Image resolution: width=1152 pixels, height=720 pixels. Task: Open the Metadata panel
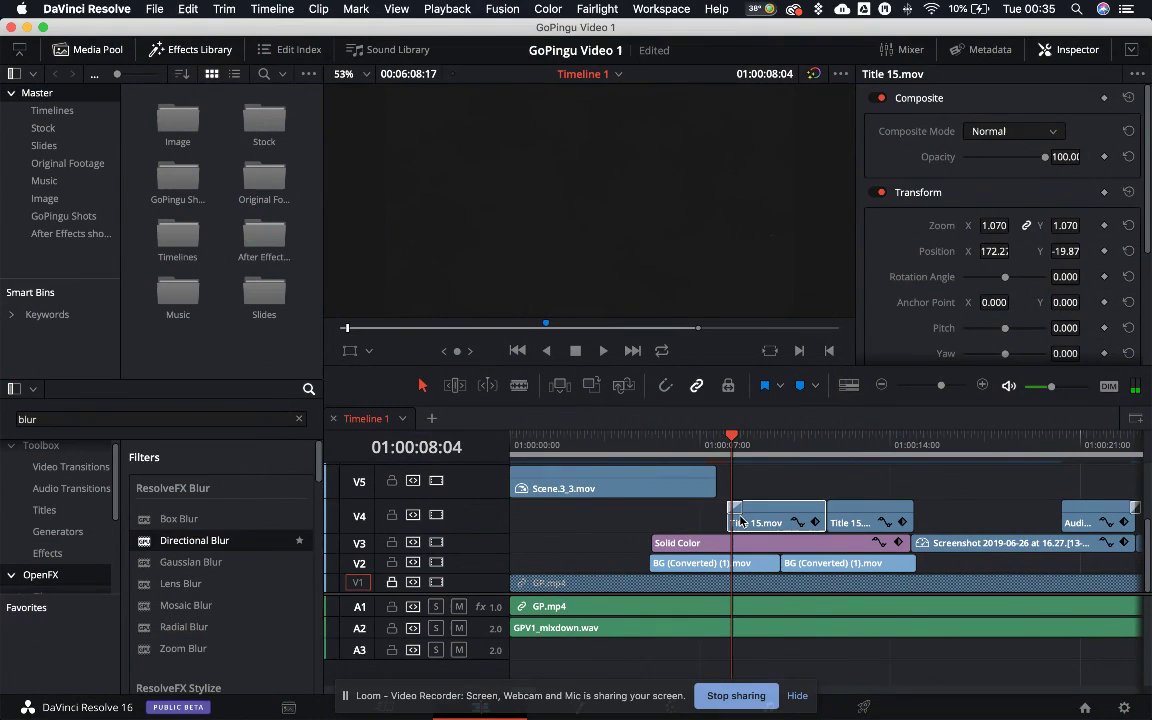(x=980, y=49)
